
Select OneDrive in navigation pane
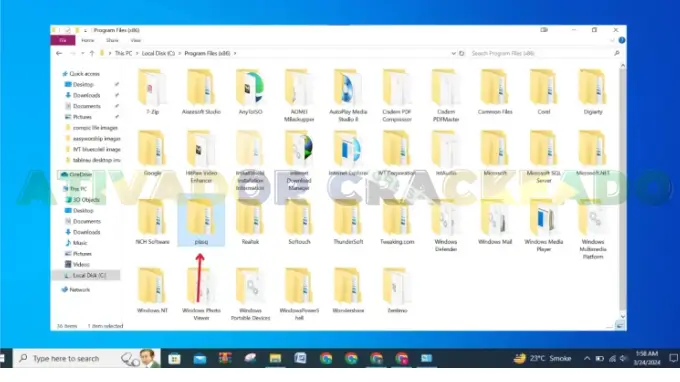81,174
